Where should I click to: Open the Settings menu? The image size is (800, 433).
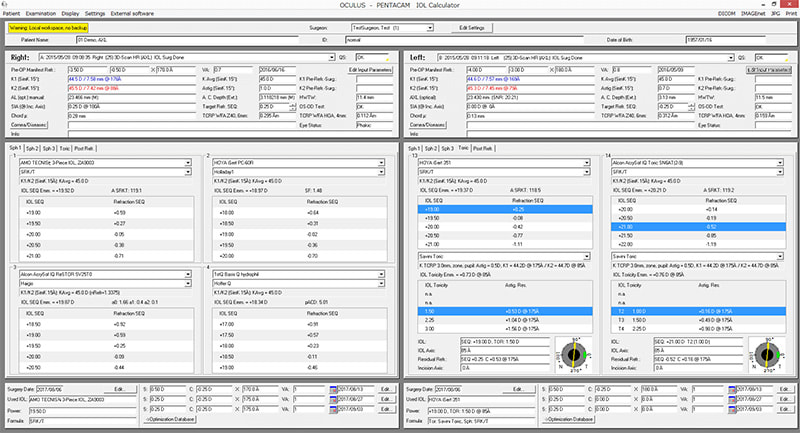[95, 13]
